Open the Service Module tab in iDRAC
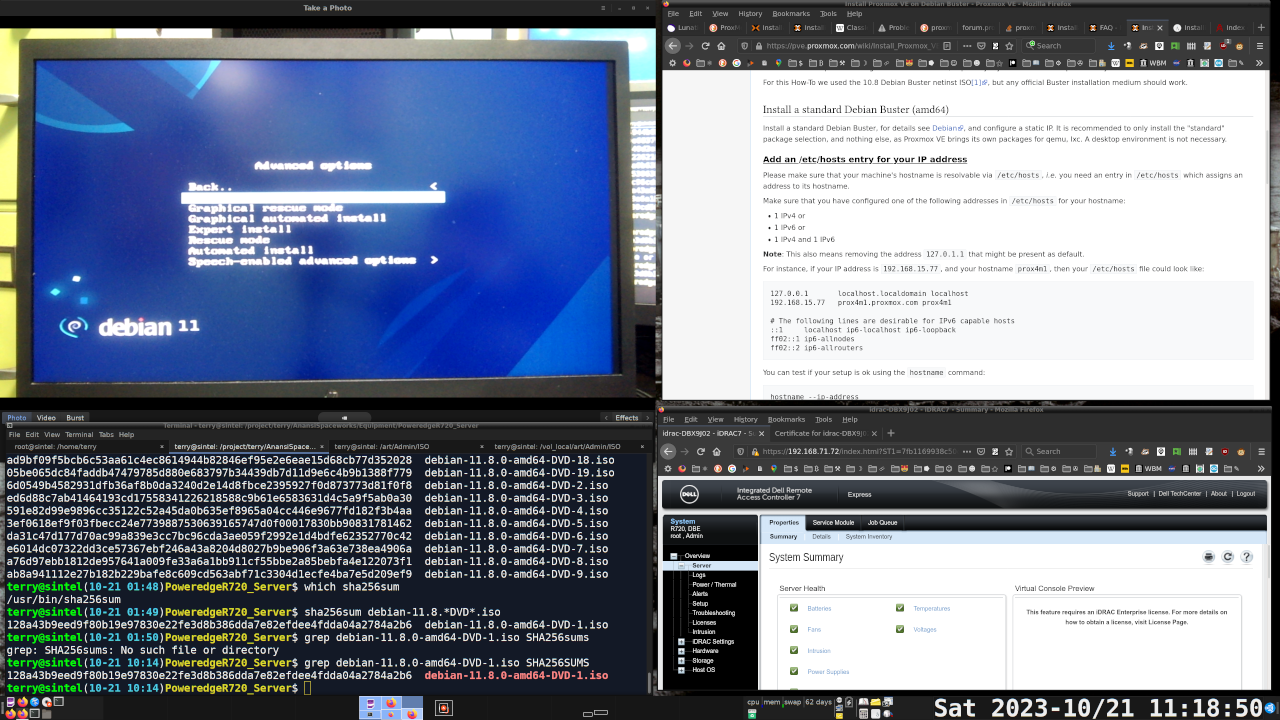The width and height of the screenshot is (1280, 720). [832, 523]
